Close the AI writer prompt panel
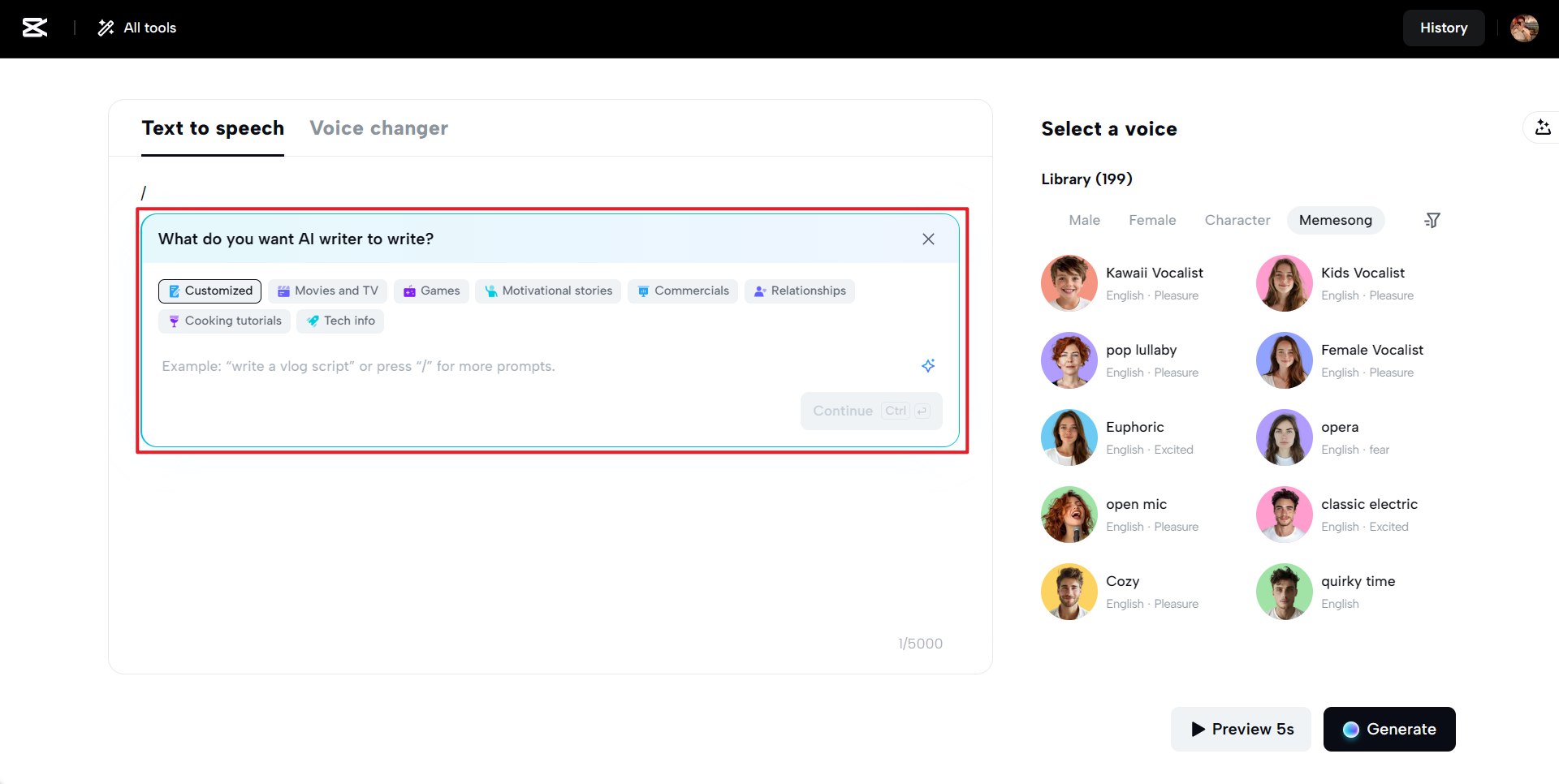Image resolution: width=1559 pixels, height=784 pixels. click(x=928, y=239)
